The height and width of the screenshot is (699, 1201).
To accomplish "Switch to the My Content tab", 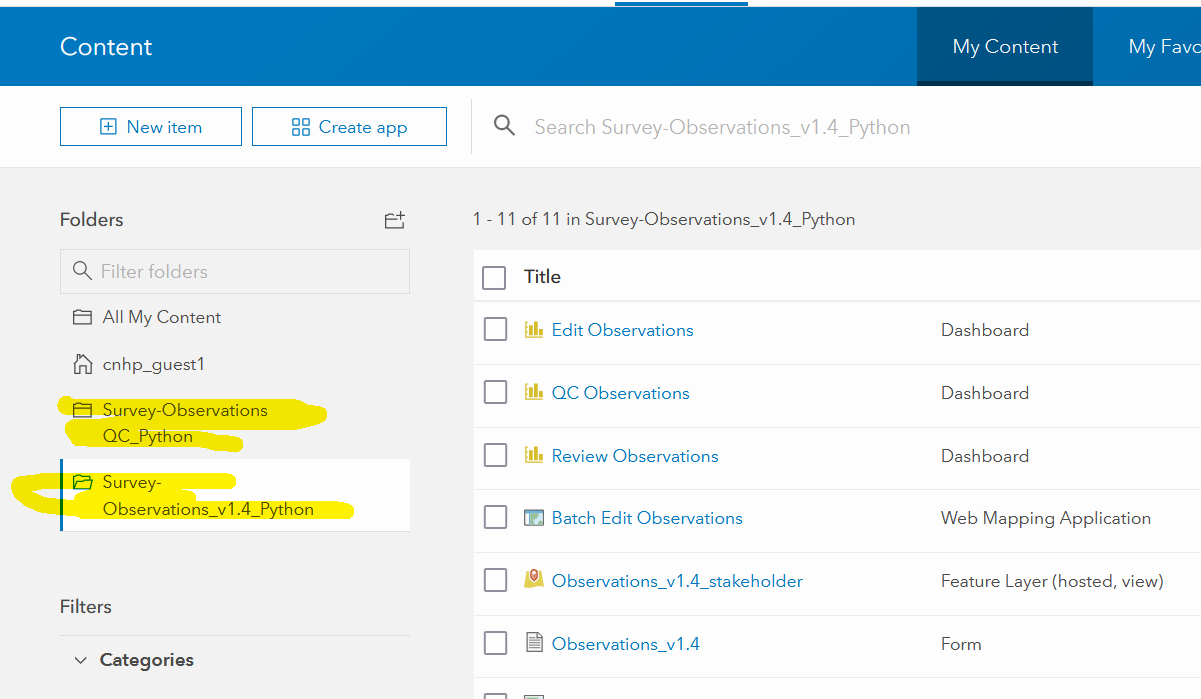I will (x=1005, y=46).
